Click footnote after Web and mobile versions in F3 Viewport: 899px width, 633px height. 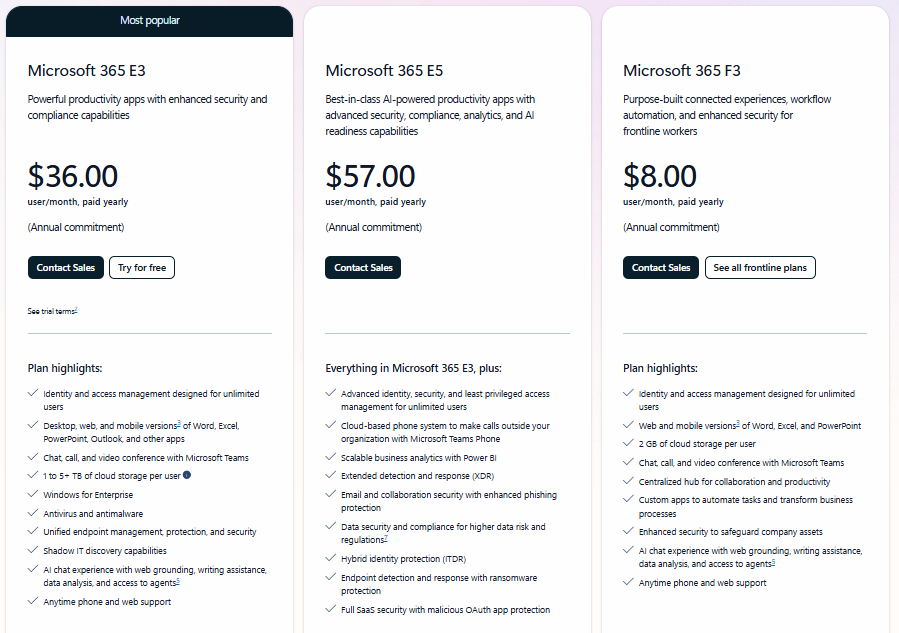tap(738, 424)
